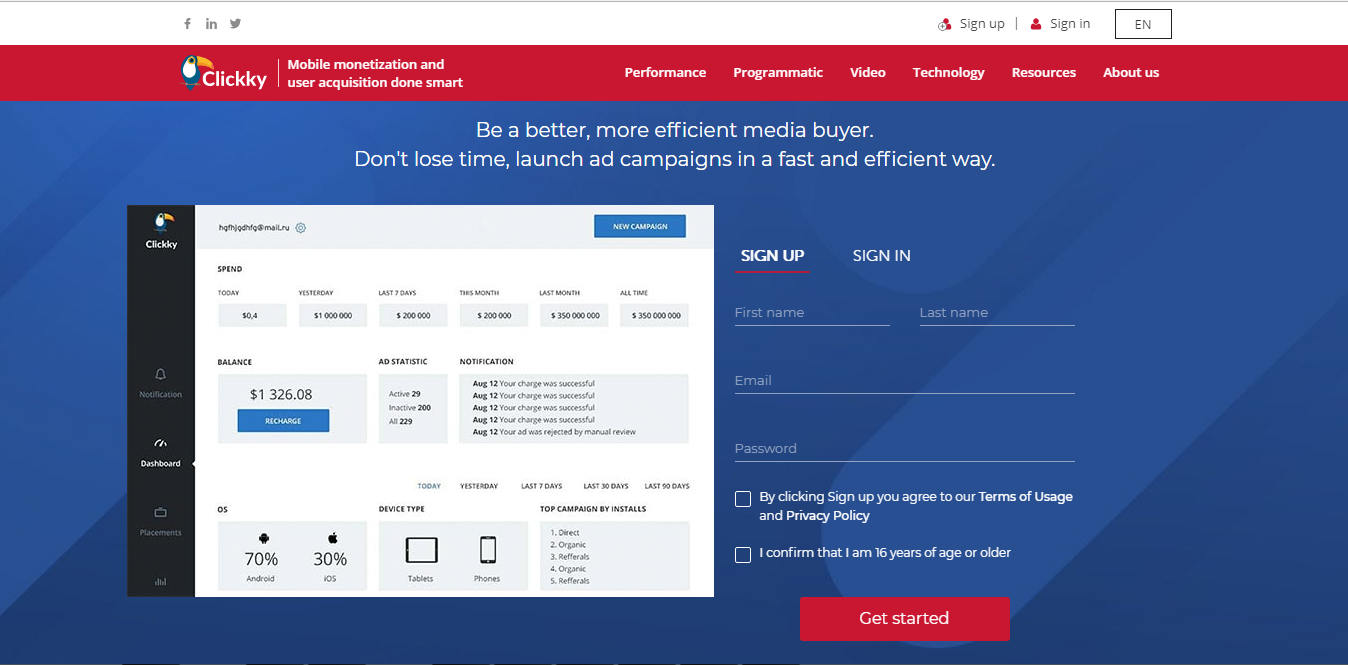Click the RECHARGE button under balance
Viewport: 1348px width, 665px height.
click(283, 421)
